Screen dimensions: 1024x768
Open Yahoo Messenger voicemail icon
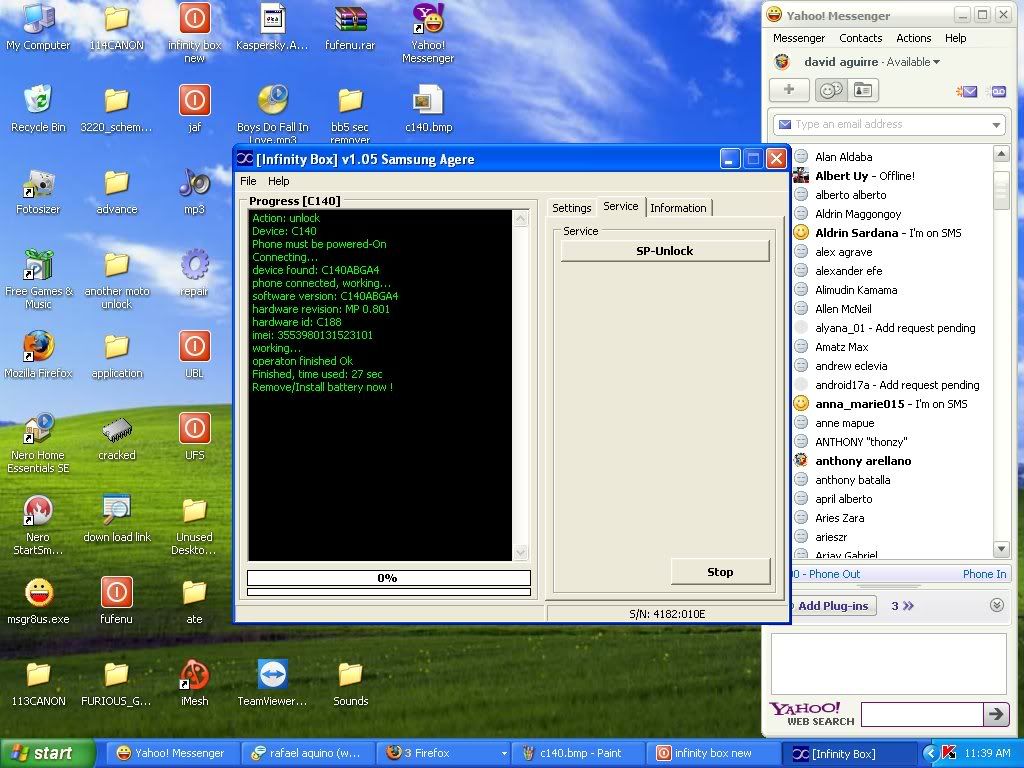pos(999,91)
